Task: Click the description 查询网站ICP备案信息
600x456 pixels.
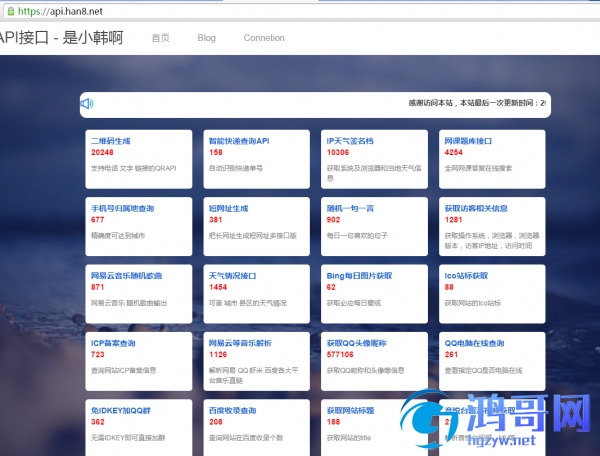Action: (x=124, y=370)
